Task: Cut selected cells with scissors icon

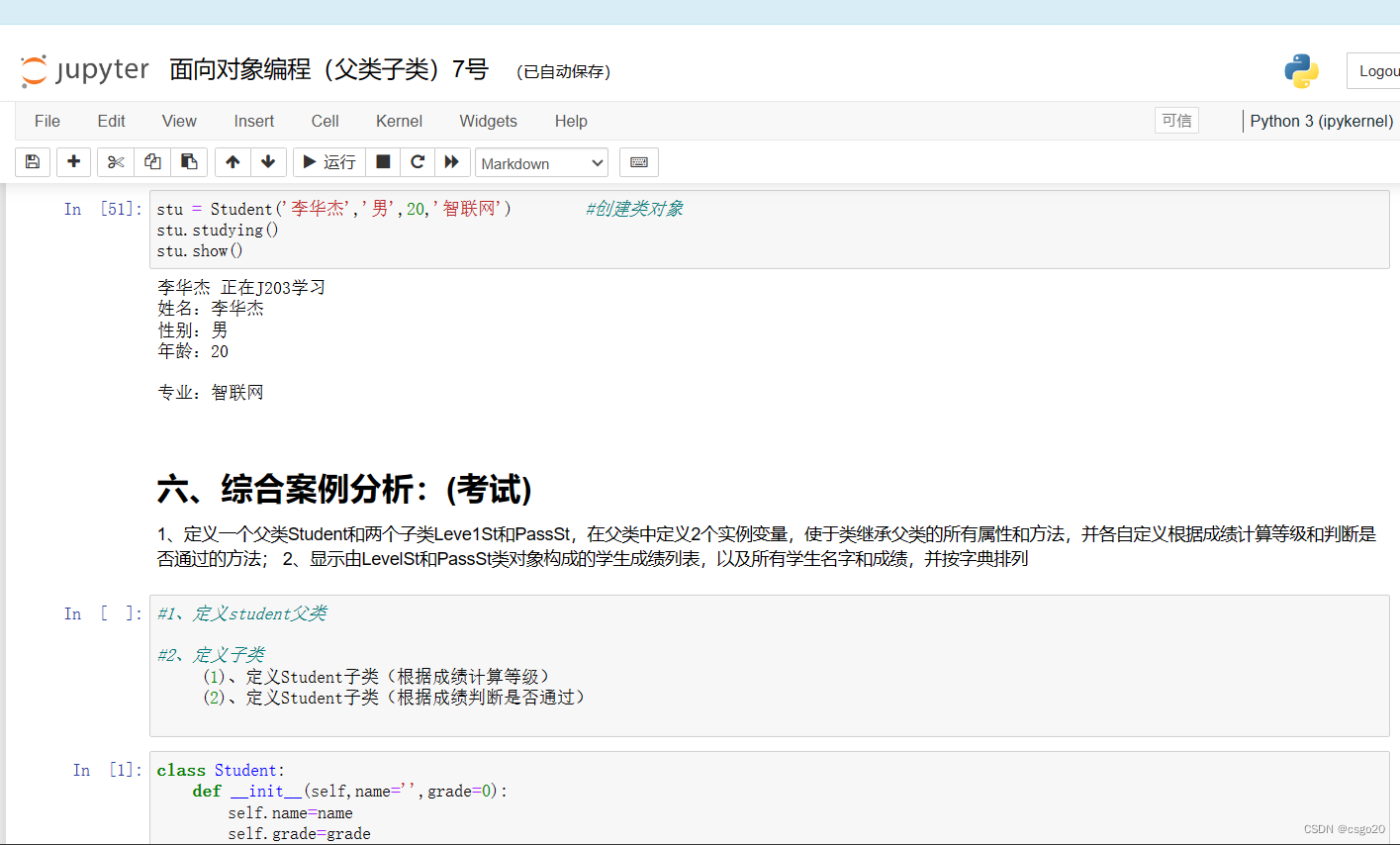Action: [116, 162]
